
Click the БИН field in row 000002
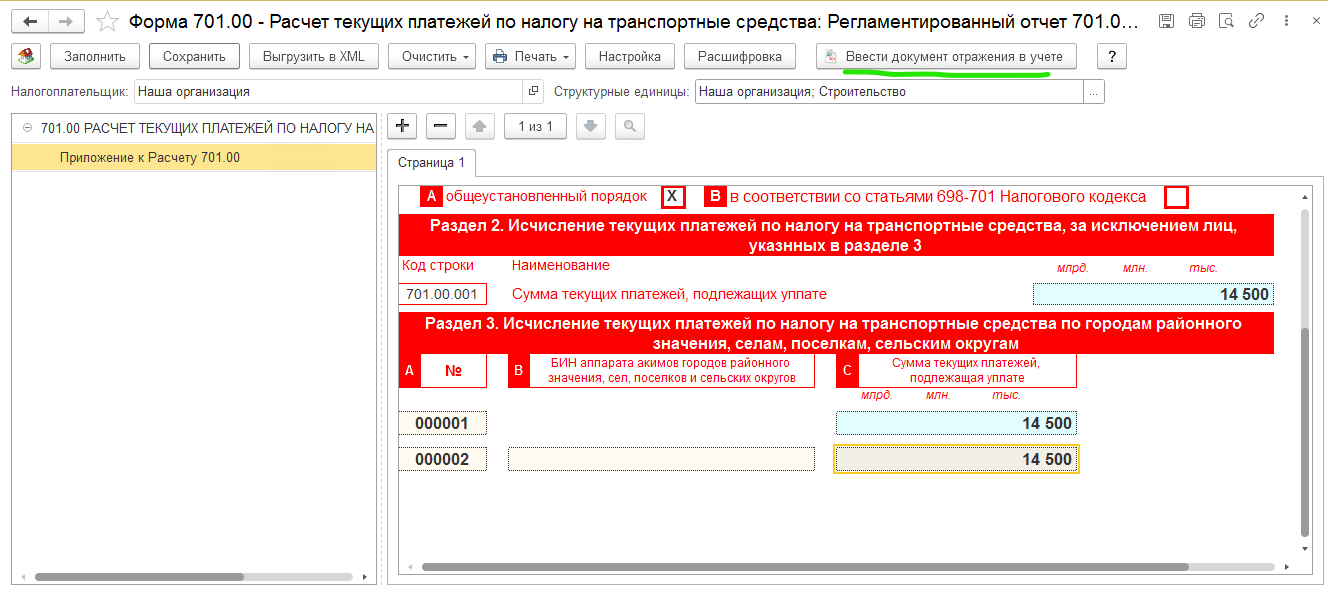661,459
